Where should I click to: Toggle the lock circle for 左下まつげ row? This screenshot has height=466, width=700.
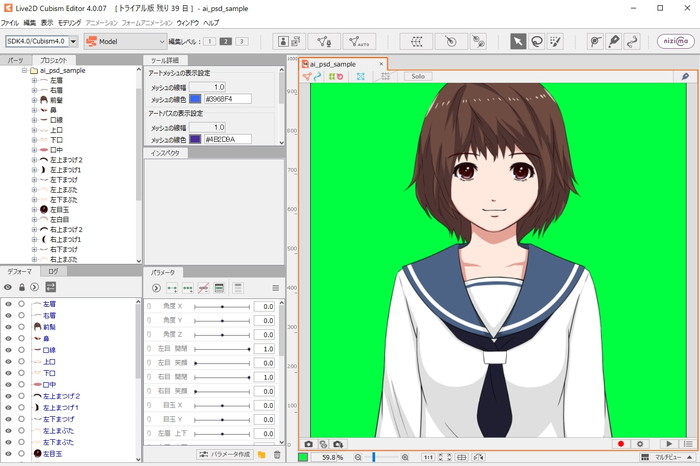[x=21, y=419]
